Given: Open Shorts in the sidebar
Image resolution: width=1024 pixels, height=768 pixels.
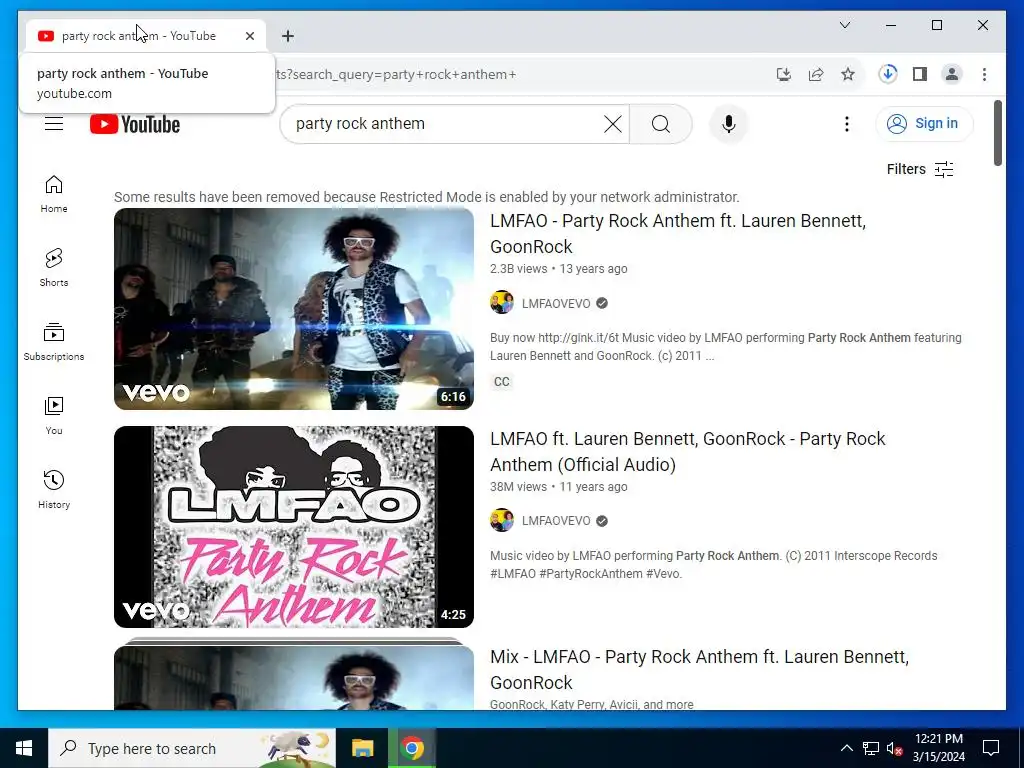Looking at the screenshot, I should (x=54, y=268).
